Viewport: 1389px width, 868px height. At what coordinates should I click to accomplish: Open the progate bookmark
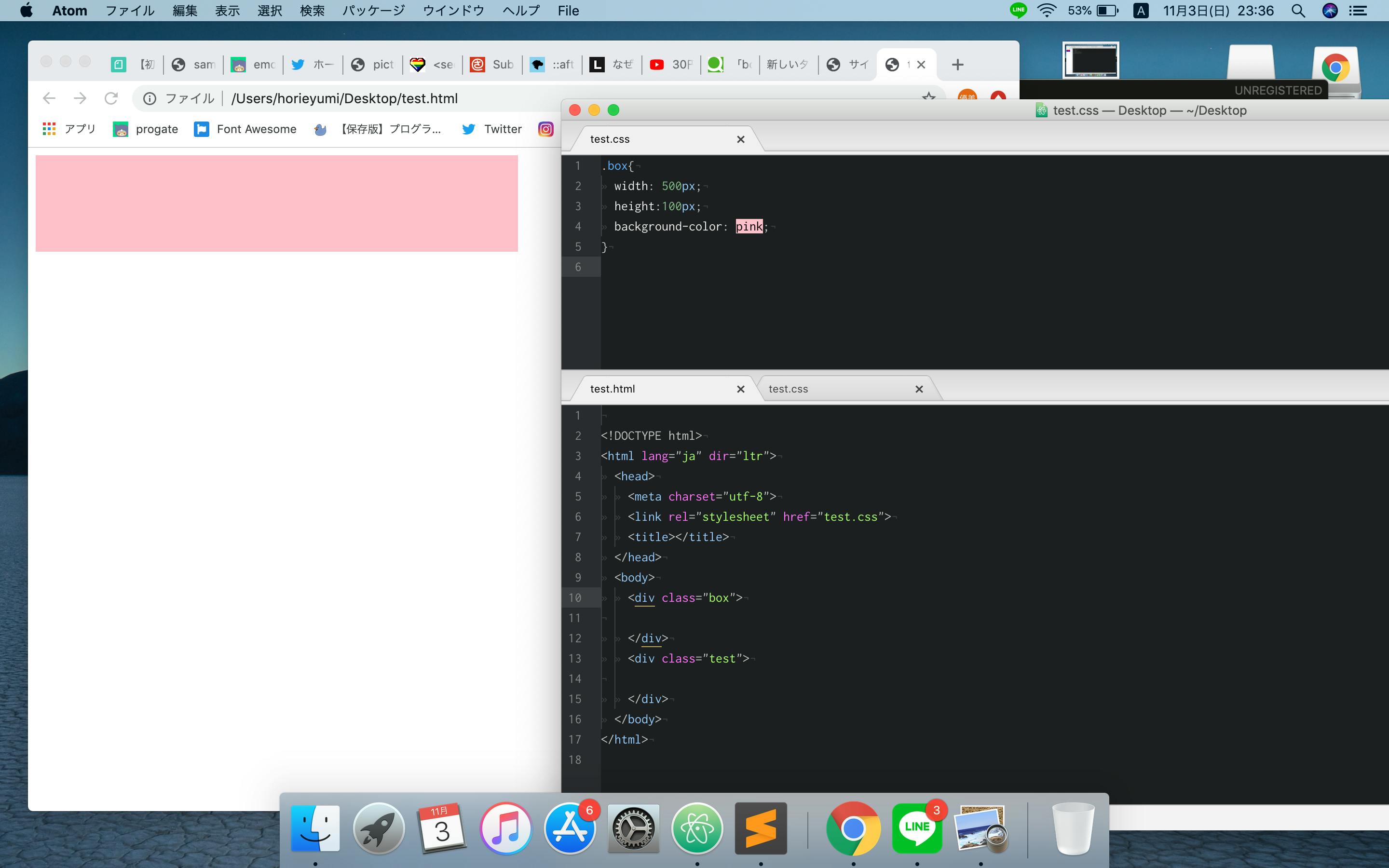[x=146, y=129]
